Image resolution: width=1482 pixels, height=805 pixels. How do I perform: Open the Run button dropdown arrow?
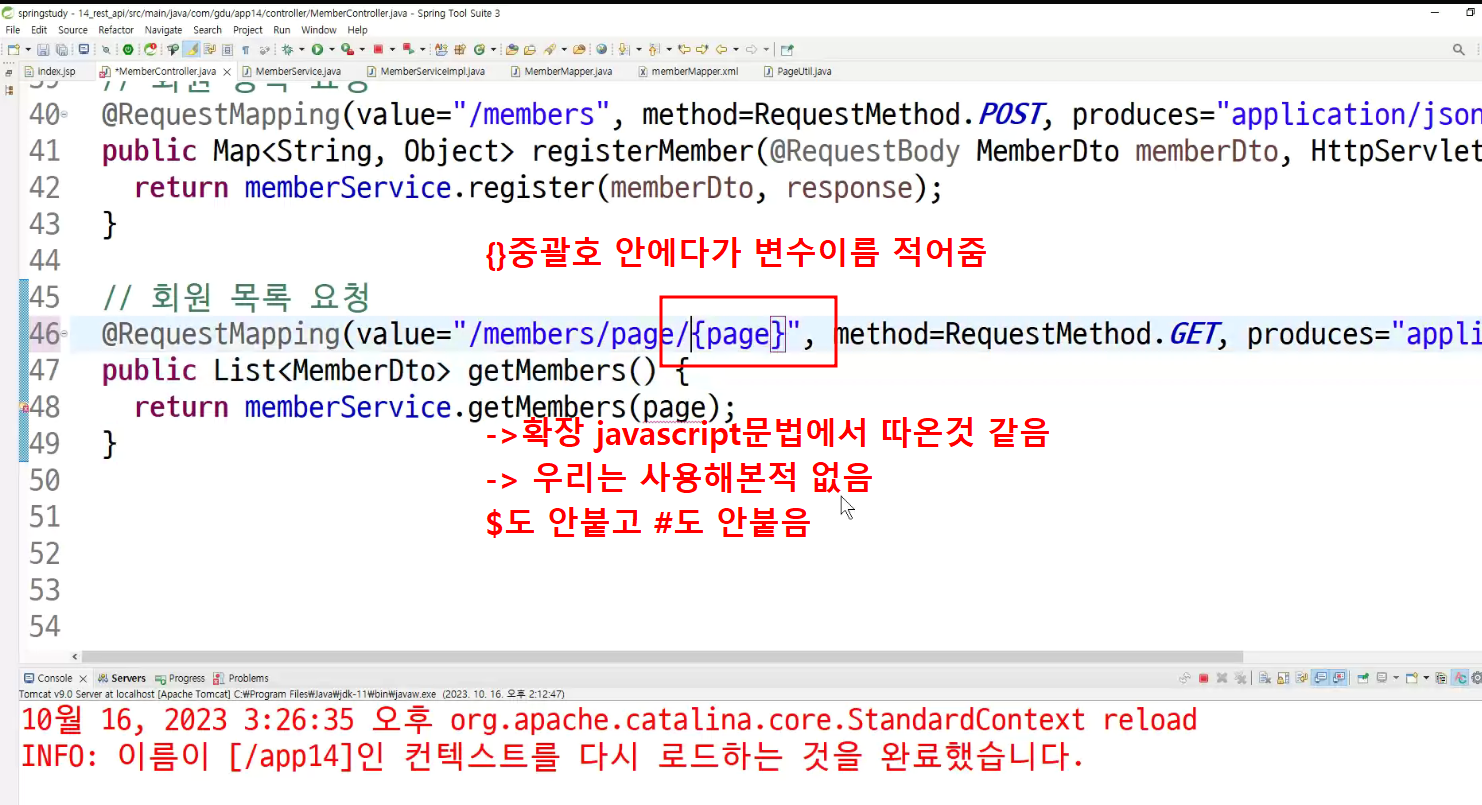pos(331,49)
